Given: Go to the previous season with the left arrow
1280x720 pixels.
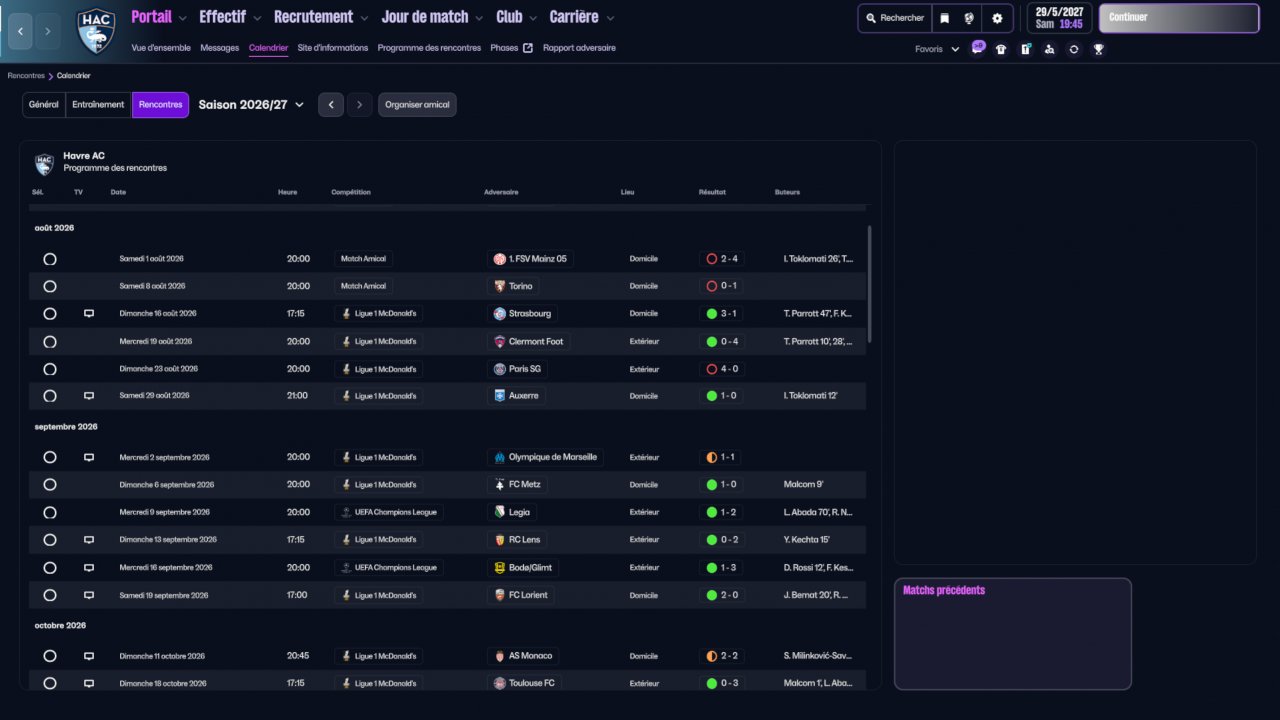Looking at the screenshot, I should [x=331, y=105].
